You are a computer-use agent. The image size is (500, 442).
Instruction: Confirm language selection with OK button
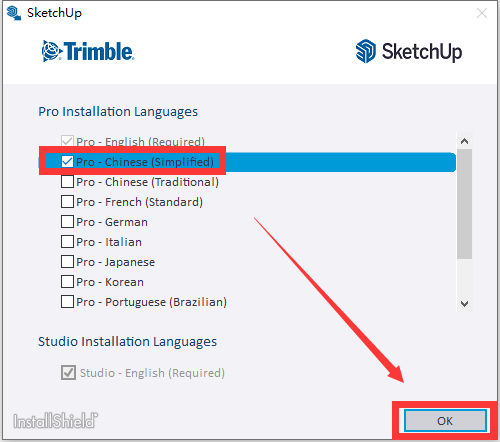point(445,421)
